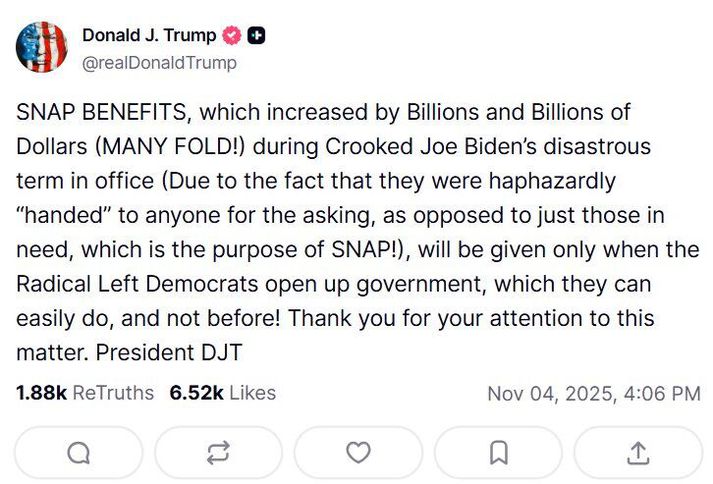The width and height of the screenshot is (713, 484).
Task: View the 1.88k ReTruths list
Action: 85,393
